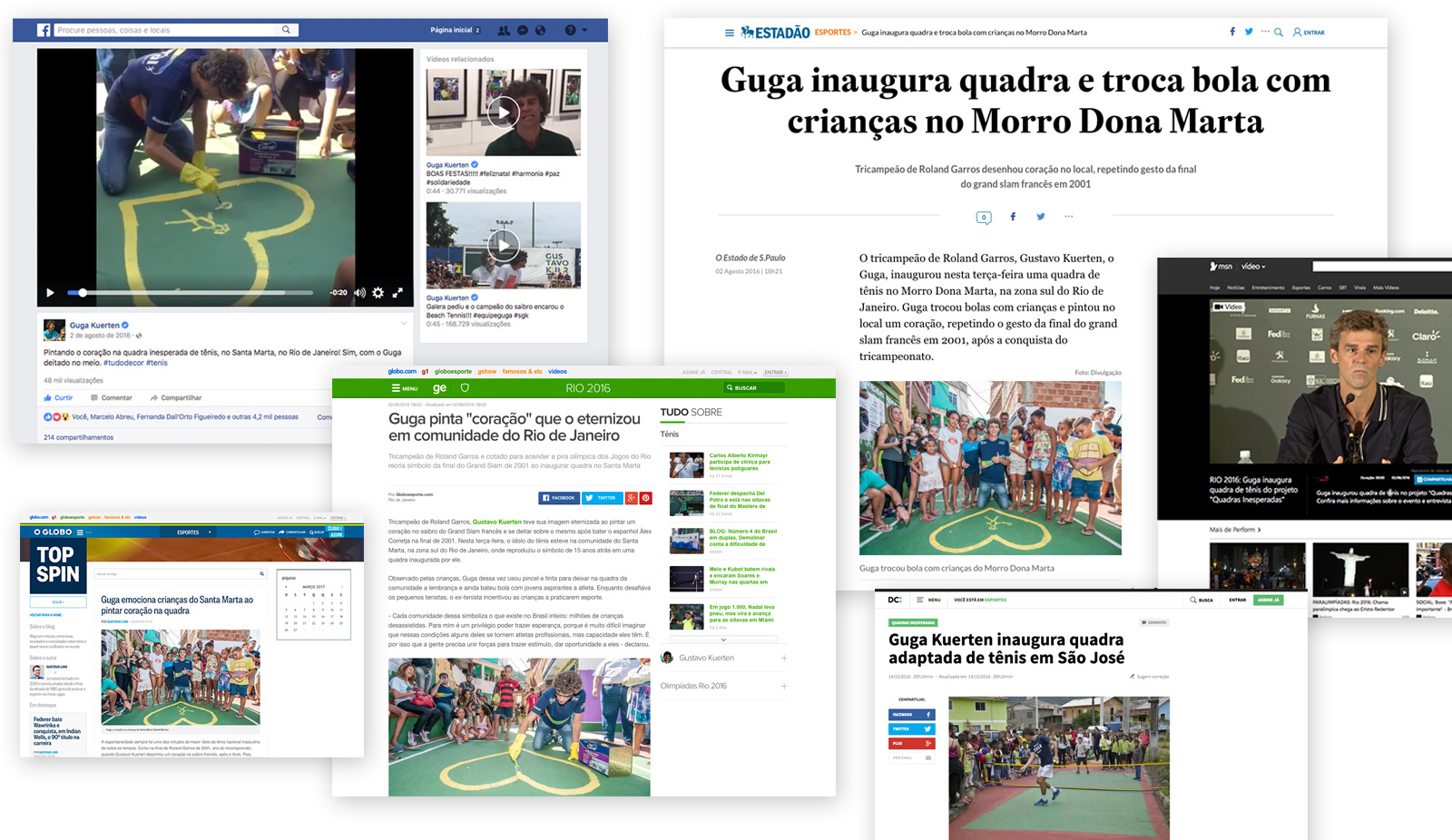This screenshot has height=840, width=1452.
Task: Click BUSCA search on DC site
Action: (x=1202, y=600)
